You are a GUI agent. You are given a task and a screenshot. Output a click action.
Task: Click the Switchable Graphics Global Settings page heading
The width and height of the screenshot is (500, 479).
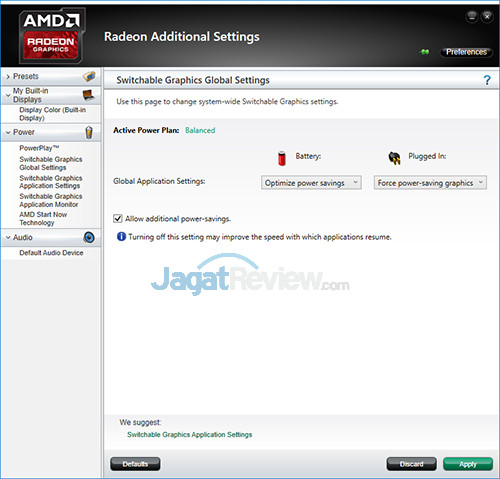pos(193,80)
